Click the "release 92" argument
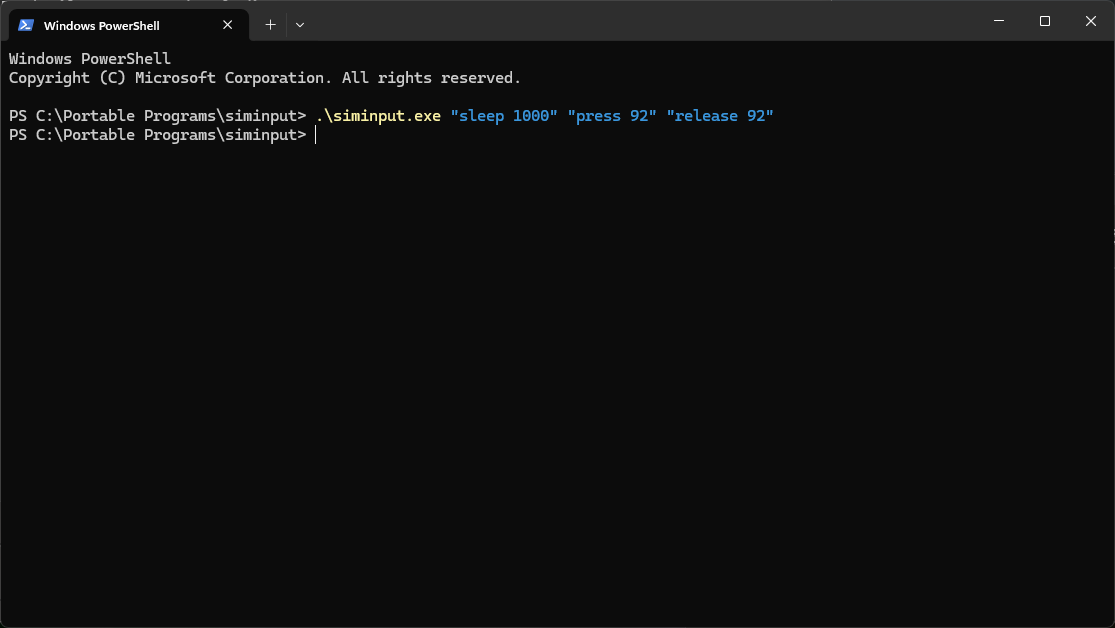This screenshot has width=1115, height=628. pos(720,116)
